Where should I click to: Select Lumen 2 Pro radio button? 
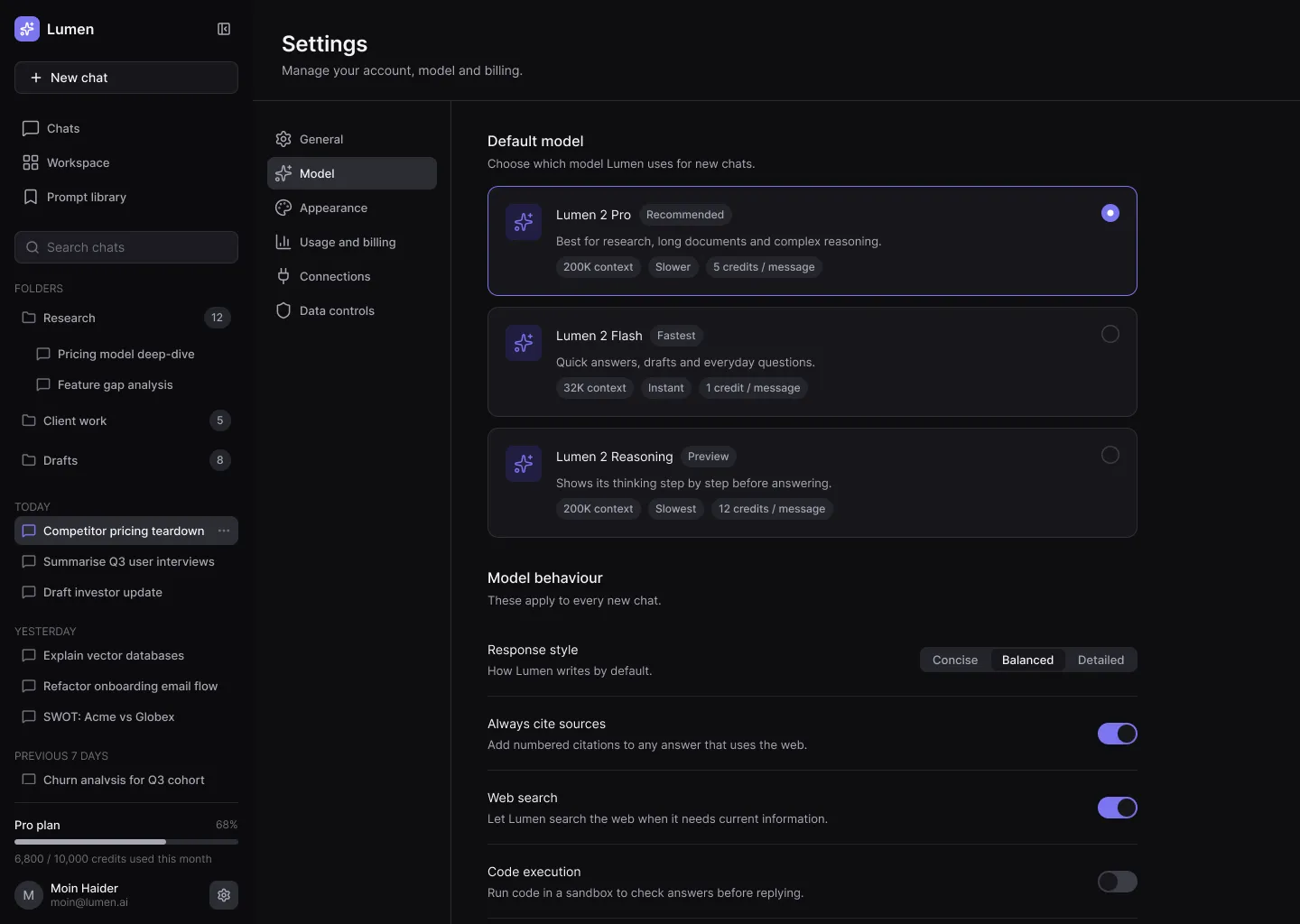tap(1110, 213)
